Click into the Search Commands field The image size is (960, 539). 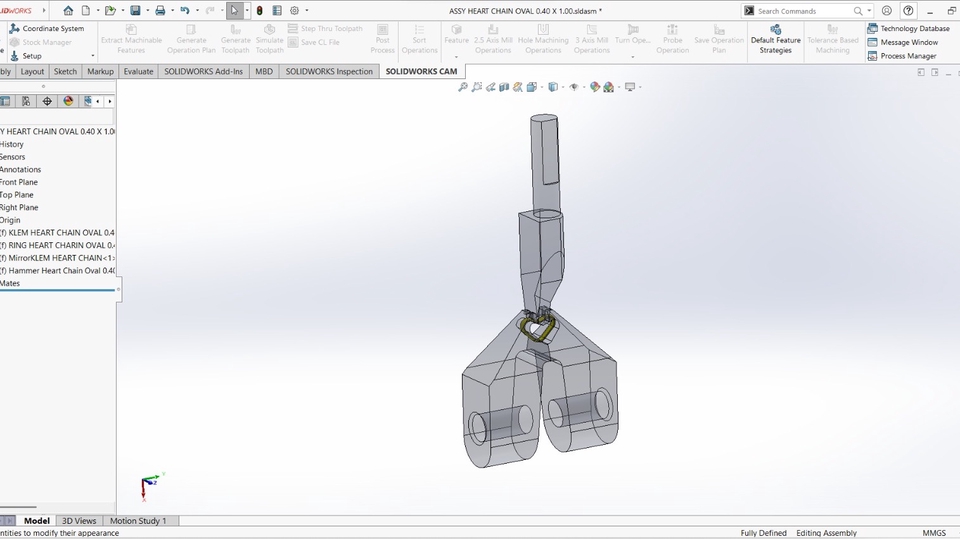pos(802,11)
